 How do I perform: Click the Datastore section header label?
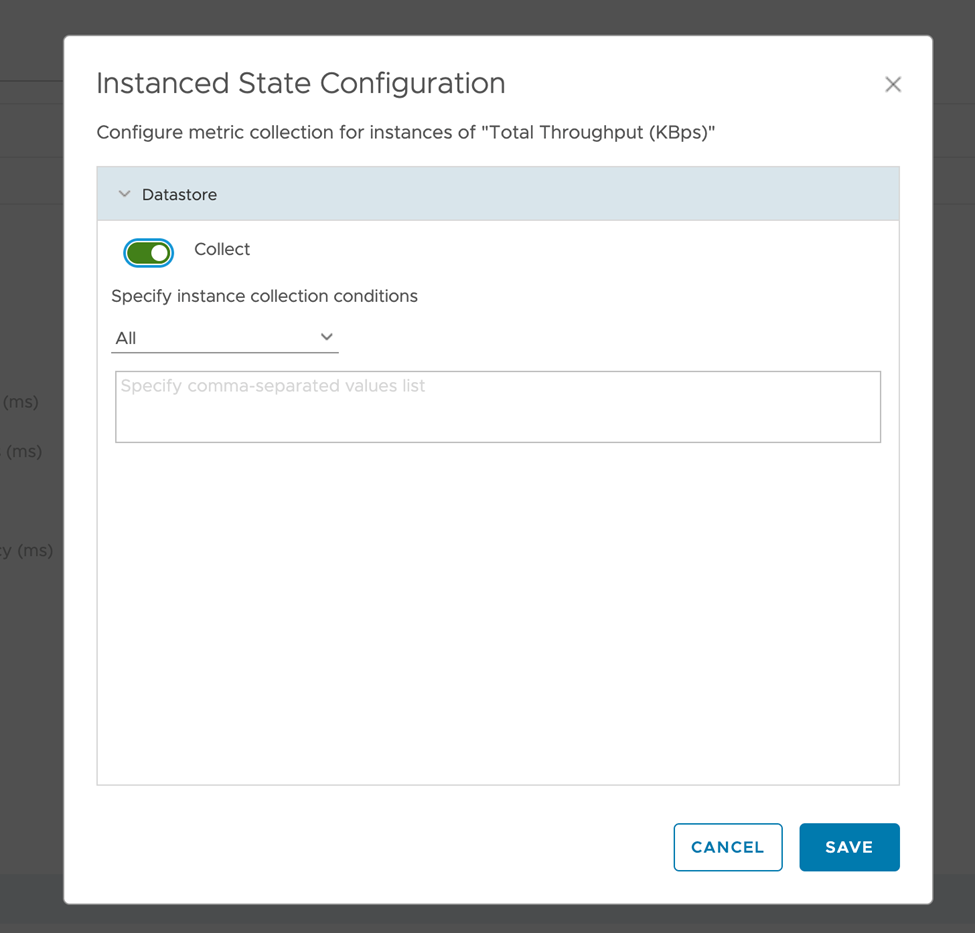pyautogui.click(x=179, y=195)
